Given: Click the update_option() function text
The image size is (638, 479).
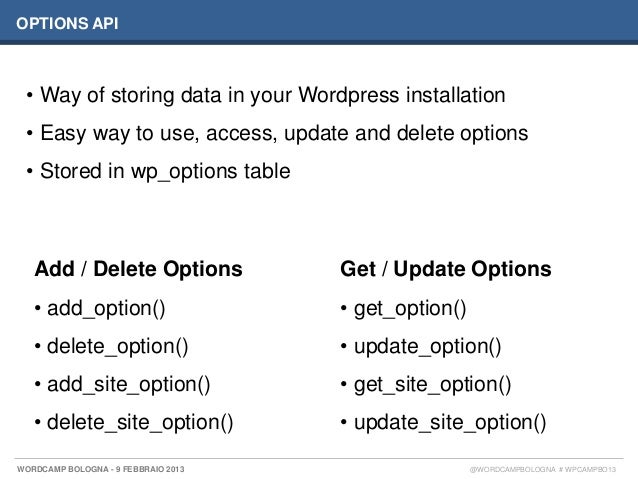Looking at the screenshot, I should pos(427,347).
